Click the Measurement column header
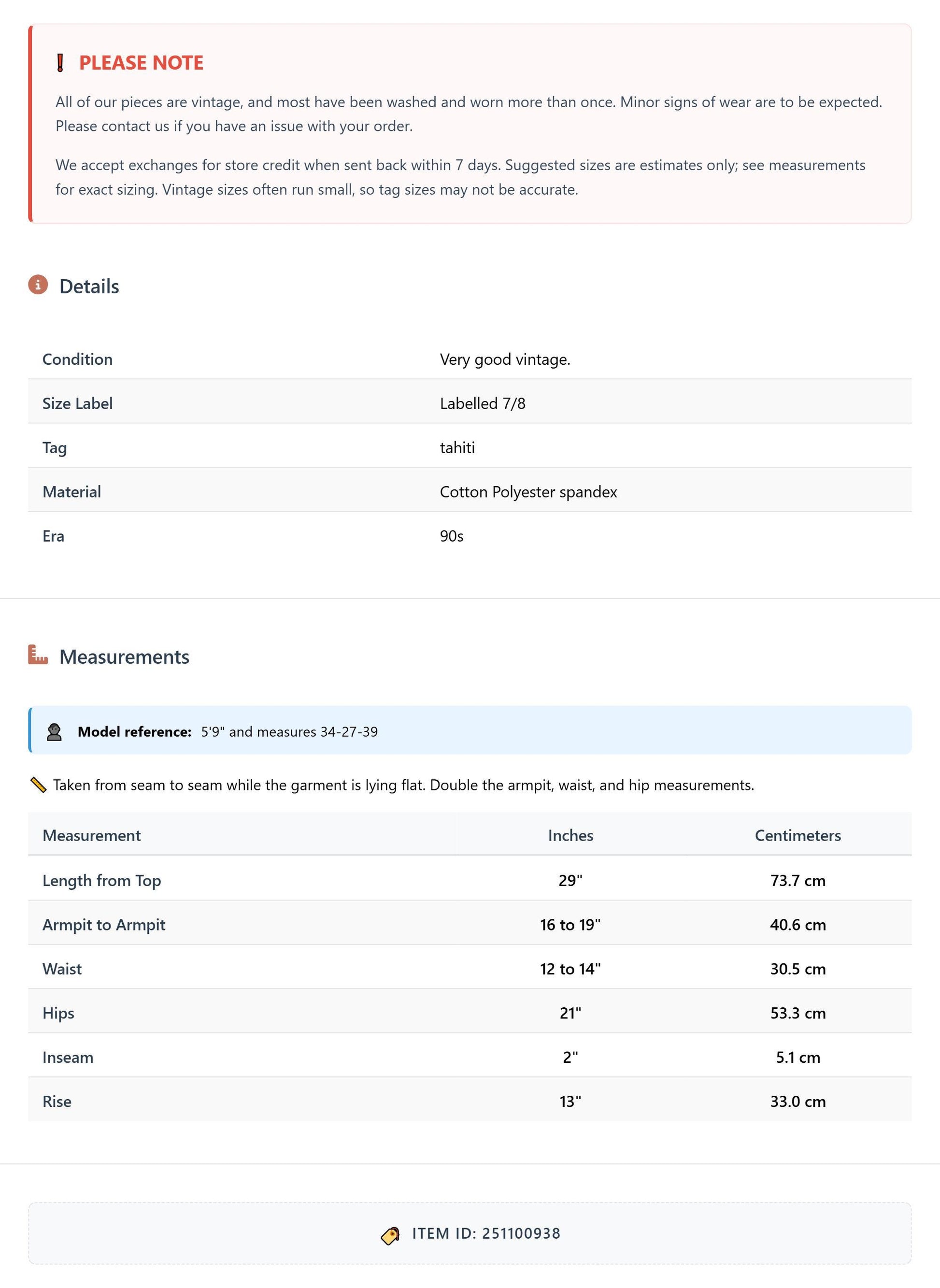Screen dimensions: 940x1288 point(92,835)
